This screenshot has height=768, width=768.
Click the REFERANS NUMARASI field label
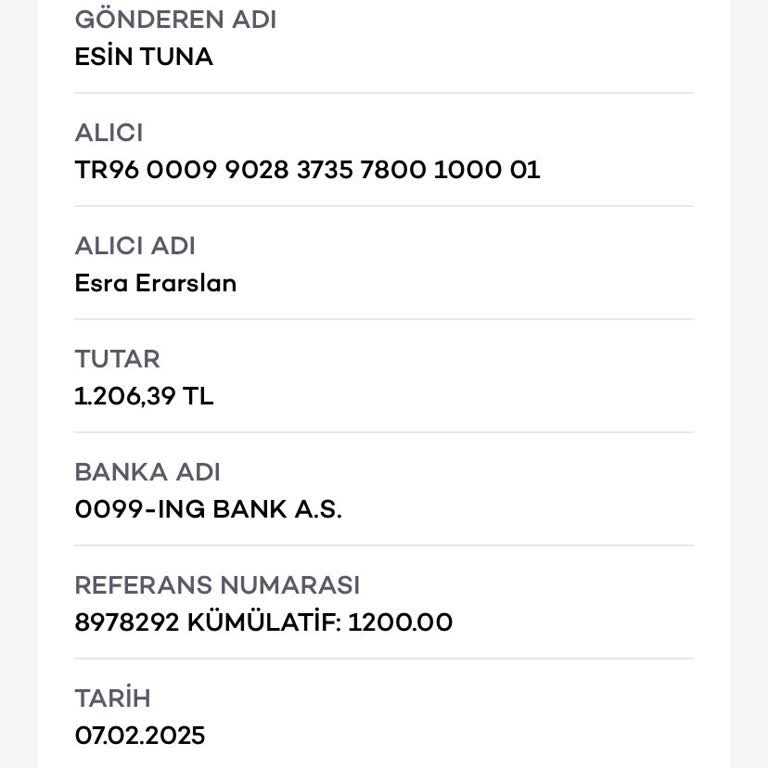tap(217, 585)
